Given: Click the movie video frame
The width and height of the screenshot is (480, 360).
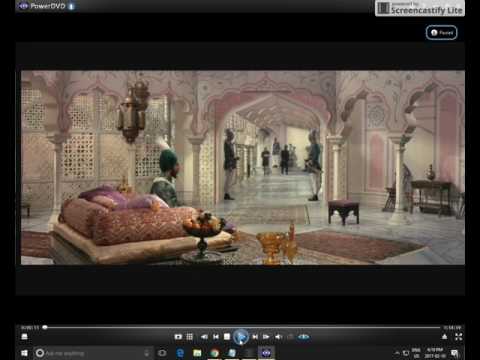Looking at the screenshot, I should pyautogui.click(x=243, y=167).
